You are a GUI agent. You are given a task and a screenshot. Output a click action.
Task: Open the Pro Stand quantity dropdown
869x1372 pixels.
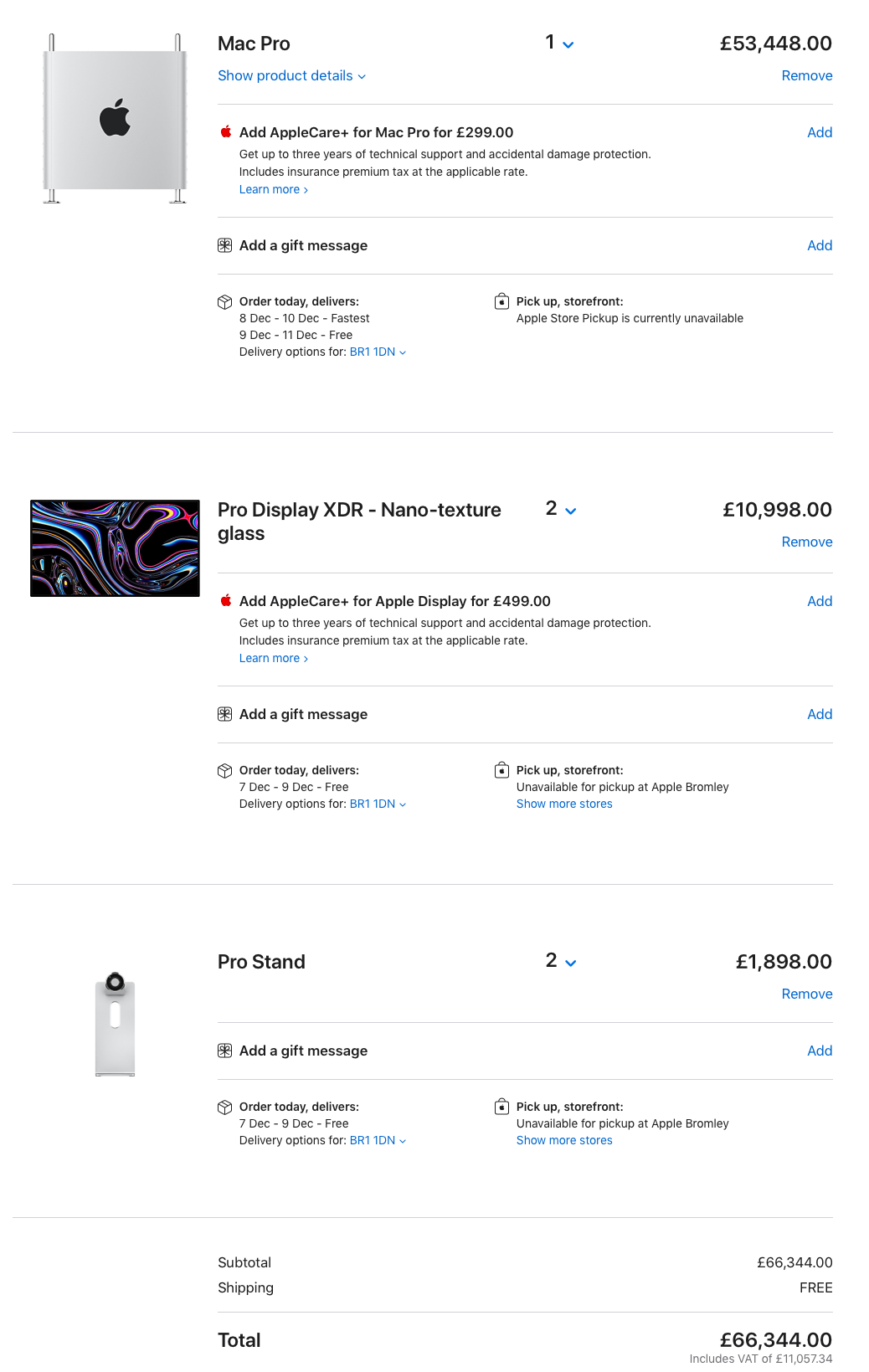(561, 961)
